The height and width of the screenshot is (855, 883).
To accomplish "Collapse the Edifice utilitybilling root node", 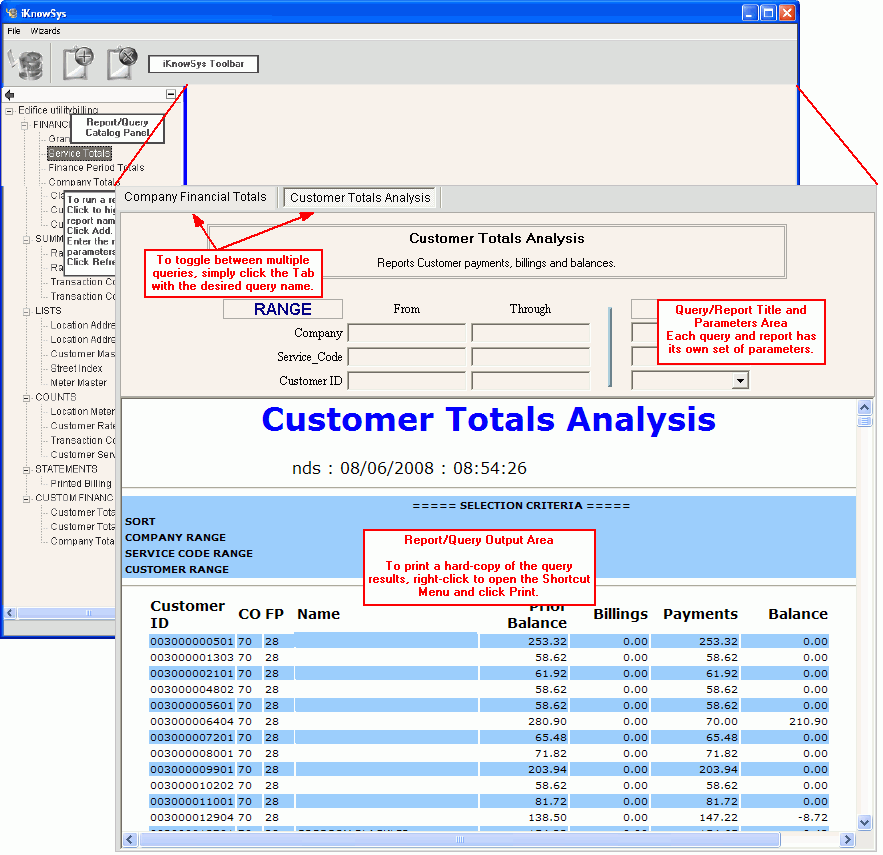I will (9, 110).
